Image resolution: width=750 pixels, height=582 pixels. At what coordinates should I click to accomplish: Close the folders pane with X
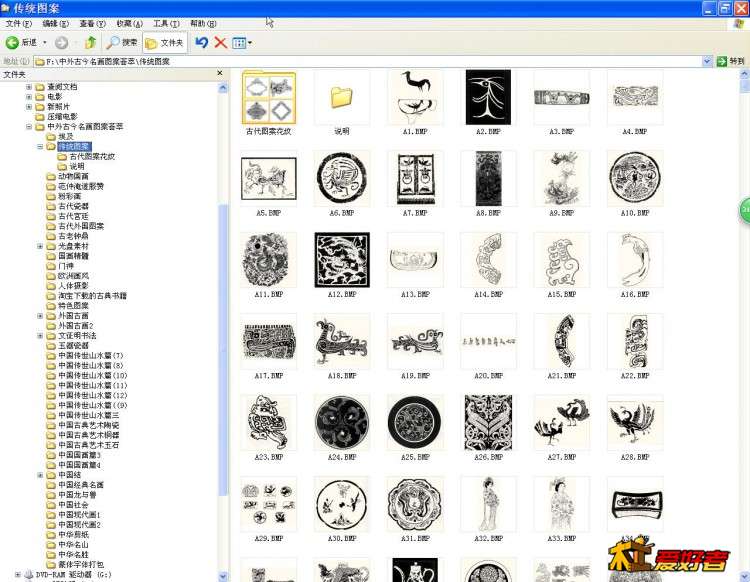[220, 73]
